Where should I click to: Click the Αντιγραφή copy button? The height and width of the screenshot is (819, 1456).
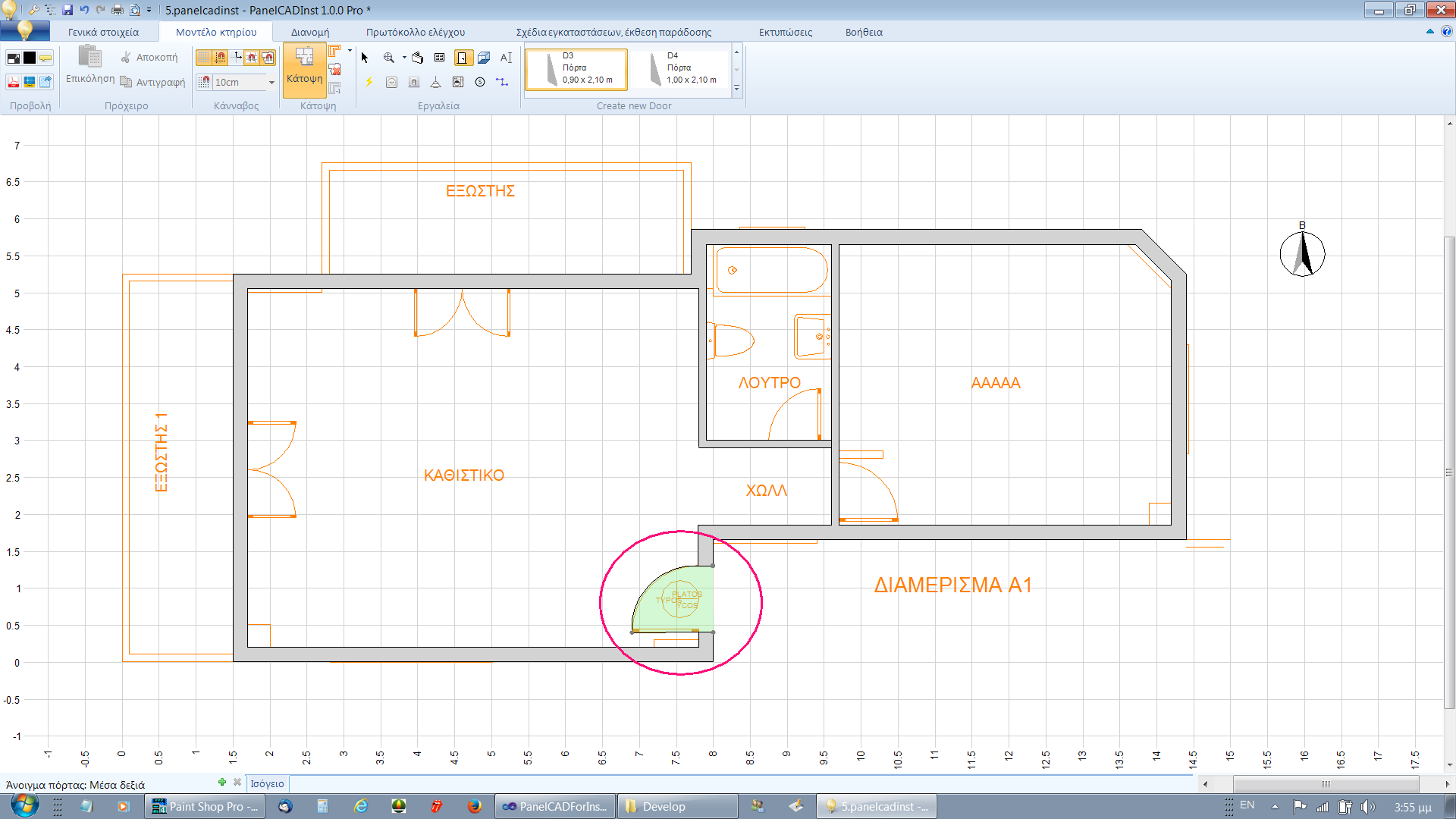click(155, 83)
